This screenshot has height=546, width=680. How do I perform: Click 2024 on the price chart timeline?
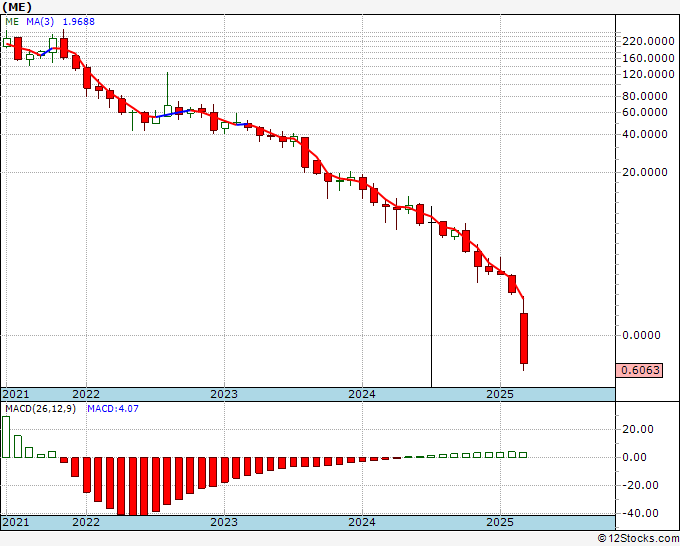click(x=362, y=394)
